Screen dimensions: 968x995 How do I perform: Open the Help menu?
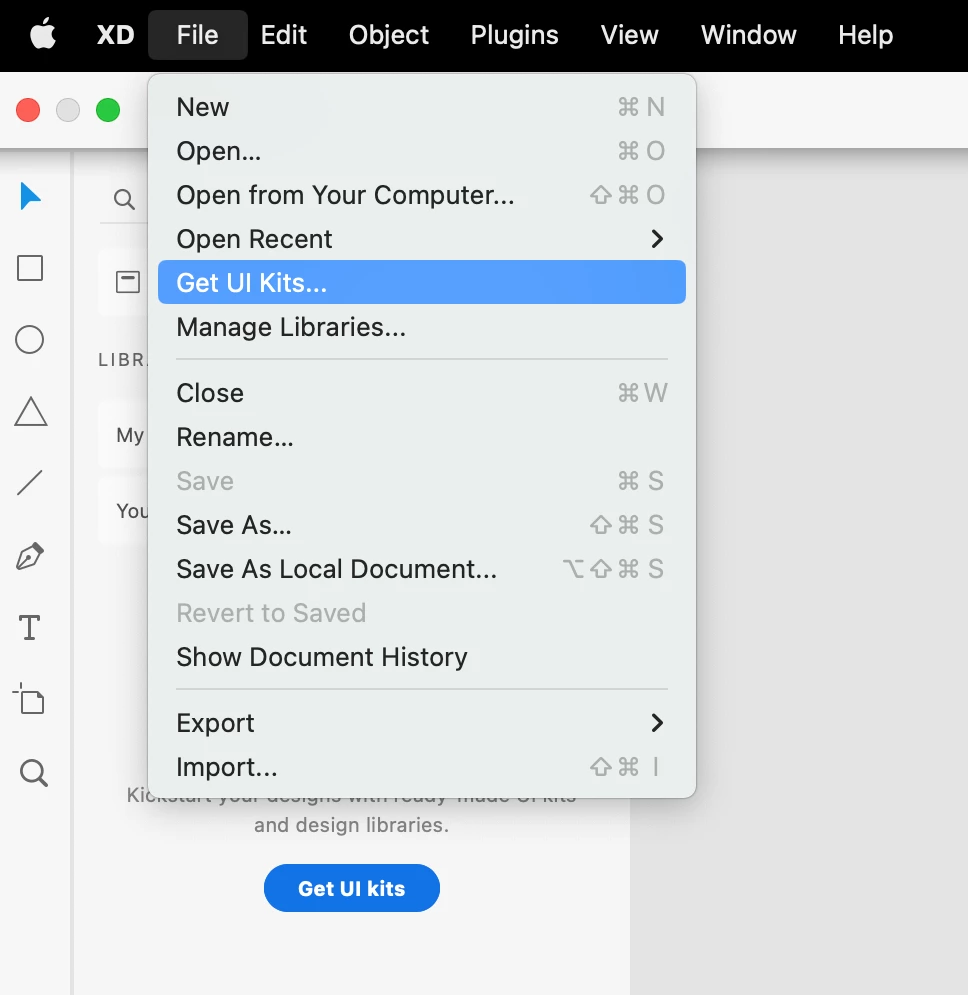tap(865, 35)
